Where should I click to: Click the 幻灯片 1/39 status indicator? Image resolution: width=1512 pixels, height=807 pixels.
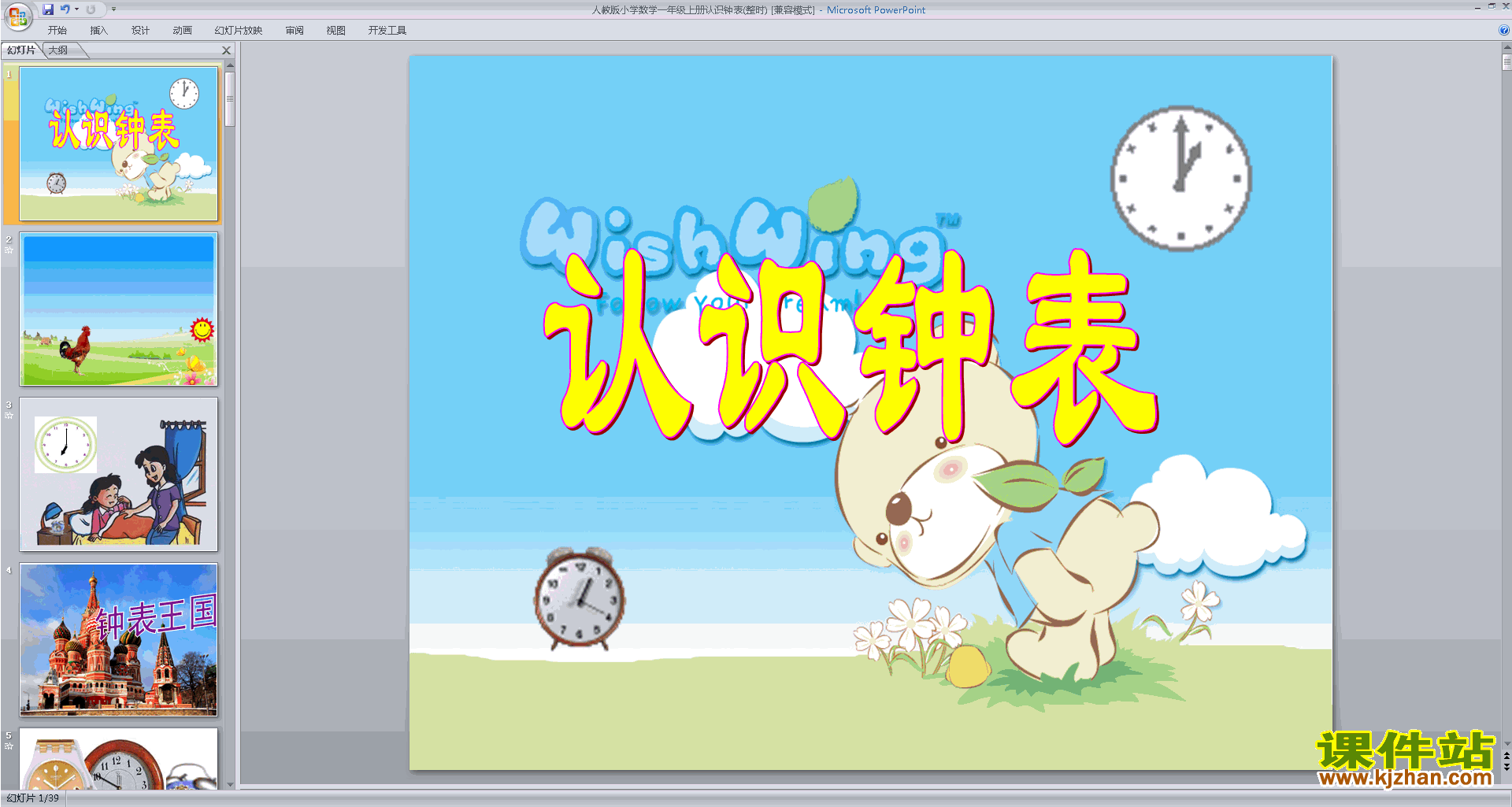(x=33, y=798)
